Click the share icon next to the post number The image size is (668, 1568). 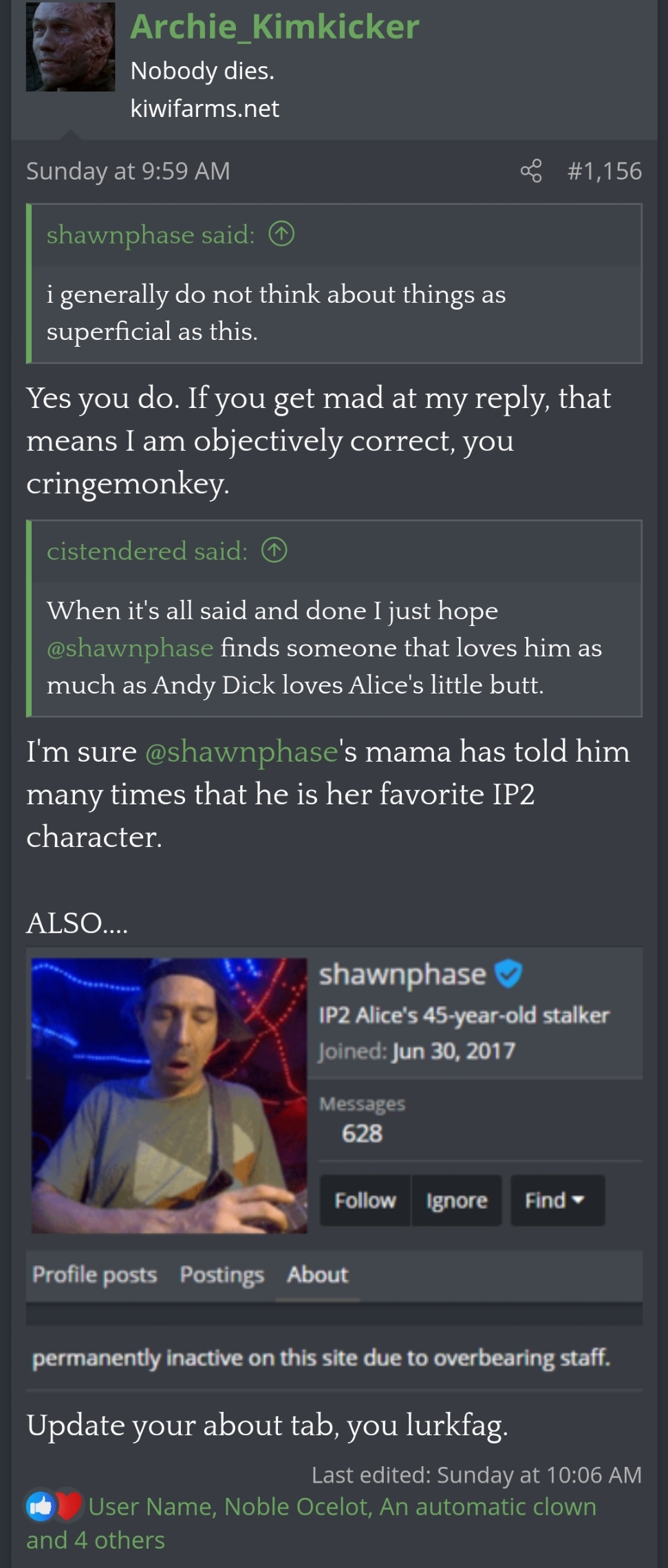click(530, 171)
